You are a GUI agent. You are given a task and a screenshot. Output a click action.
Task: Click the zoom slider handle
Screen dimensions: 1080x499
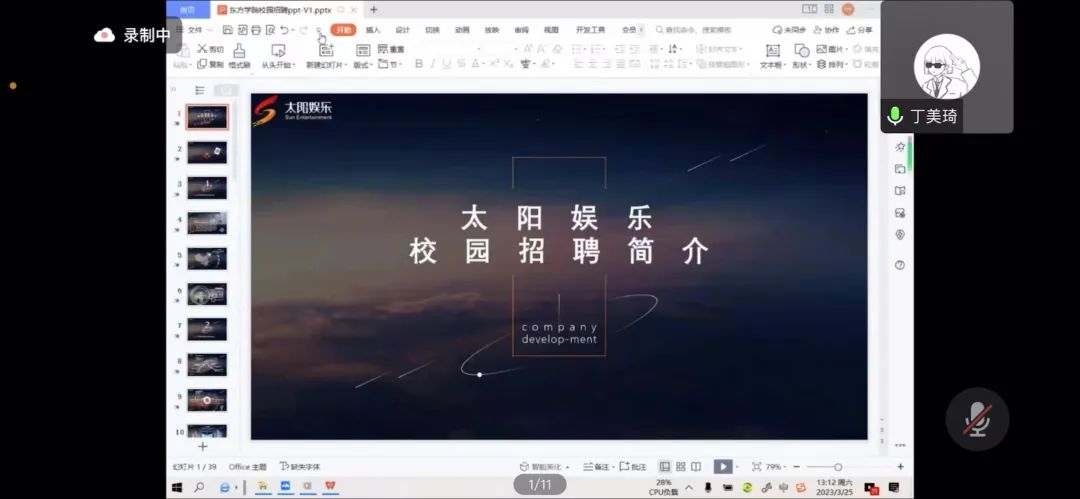[x=838, y=467]
